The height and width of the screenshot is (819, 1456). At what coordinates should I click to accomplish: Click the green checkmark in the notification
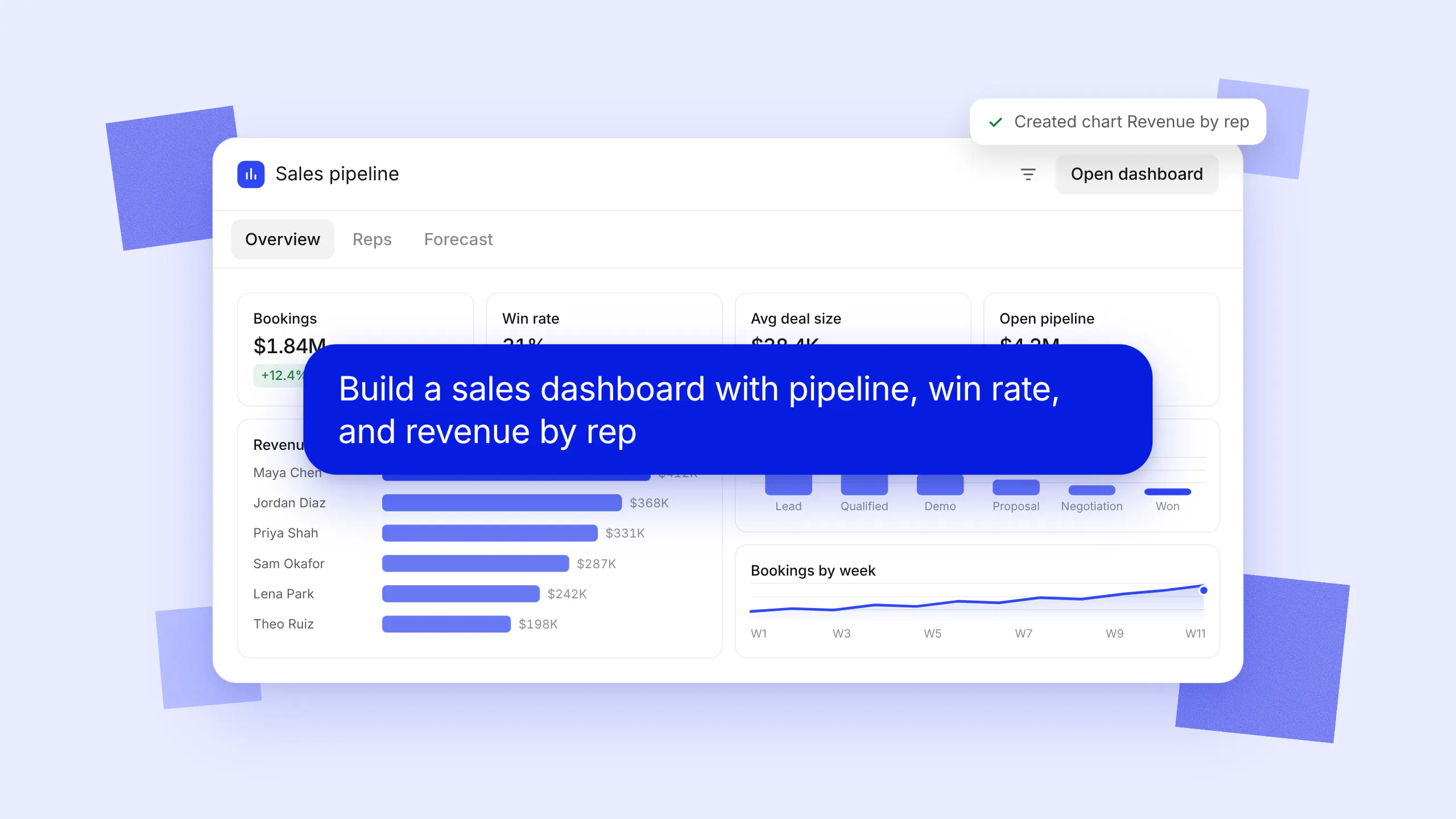pyautogui.click(x=995, y=122)
